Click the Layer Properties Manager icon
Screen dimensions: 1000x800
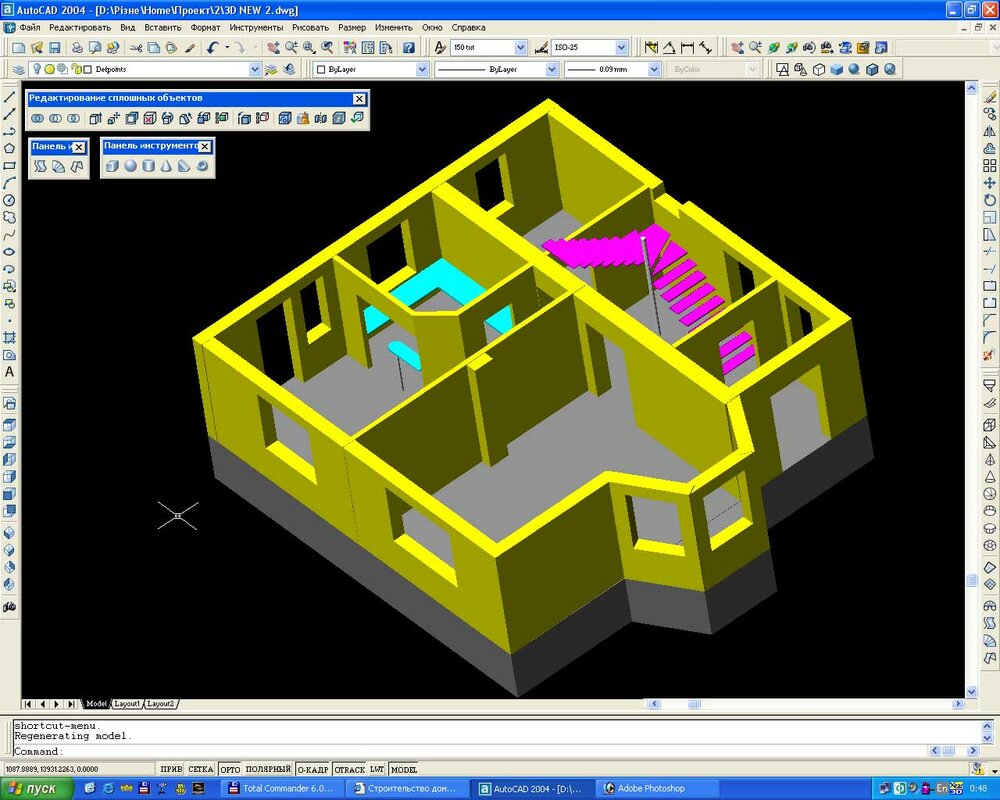tap(17, 69)
